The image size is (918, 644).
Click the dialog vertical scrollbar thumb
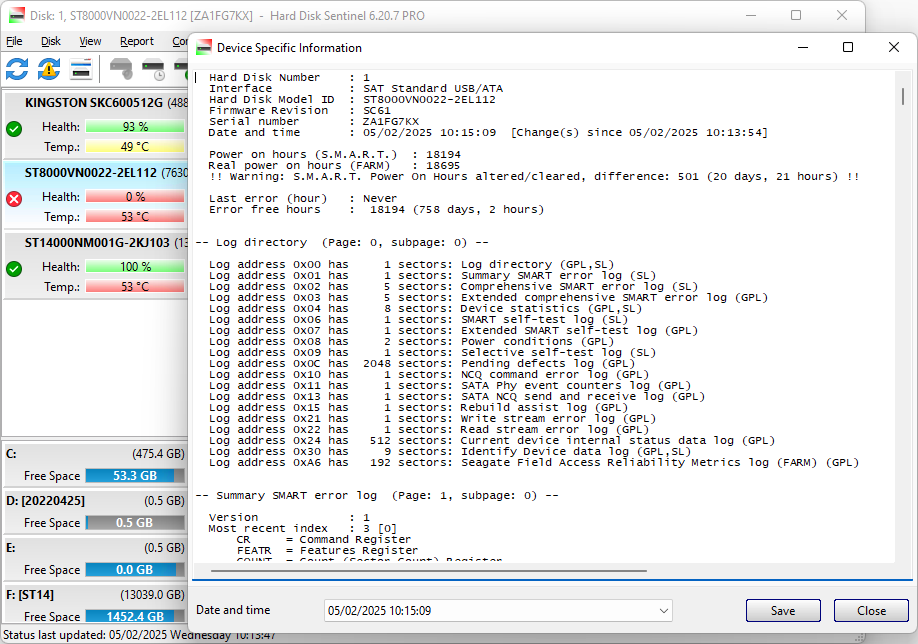[x=903, y=97]
